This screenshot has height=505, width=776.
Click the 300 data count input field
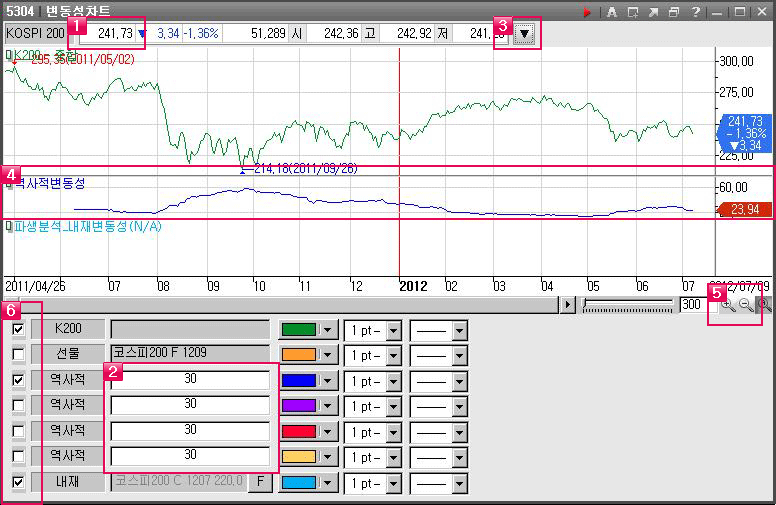(x=691, y=304)
